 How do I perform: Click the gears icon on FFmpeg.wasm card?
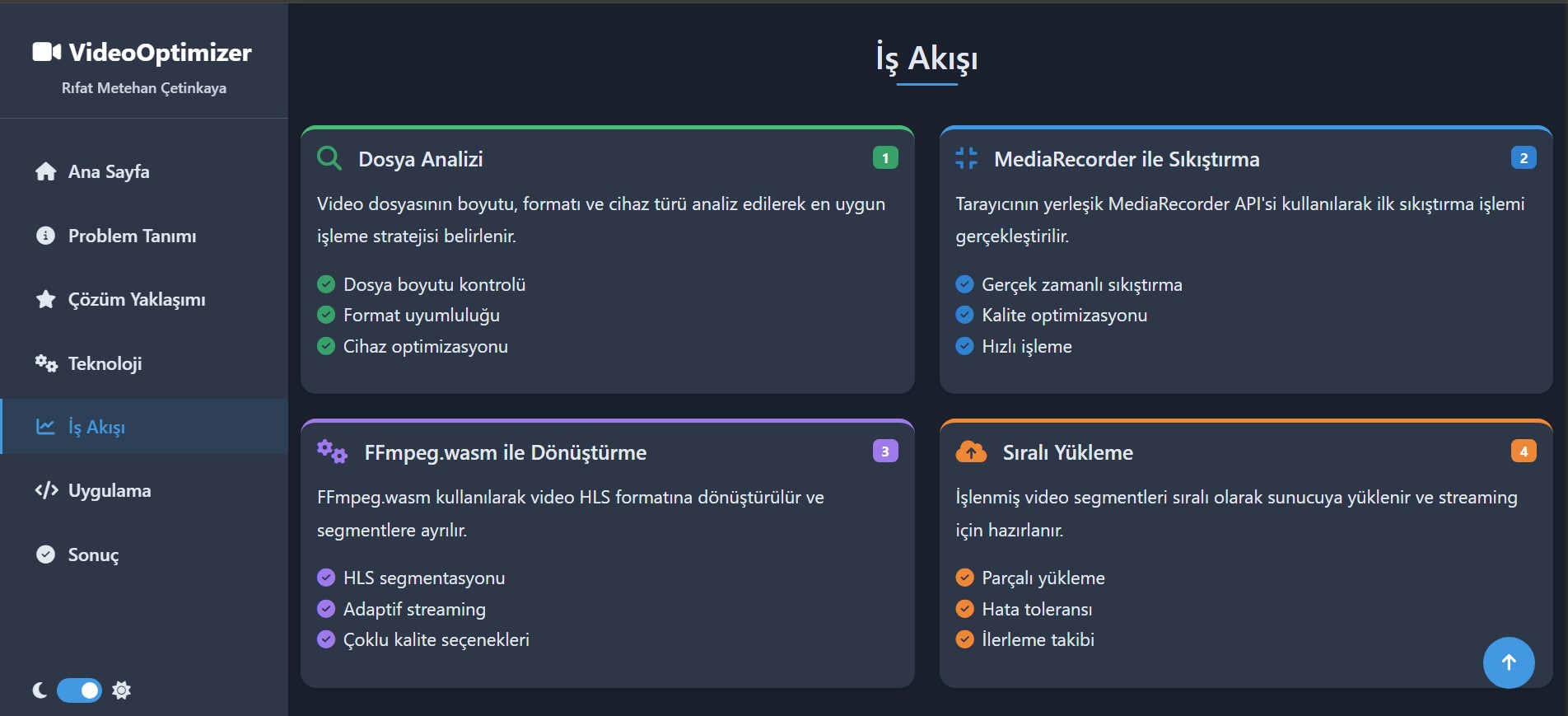coord(332,452)
